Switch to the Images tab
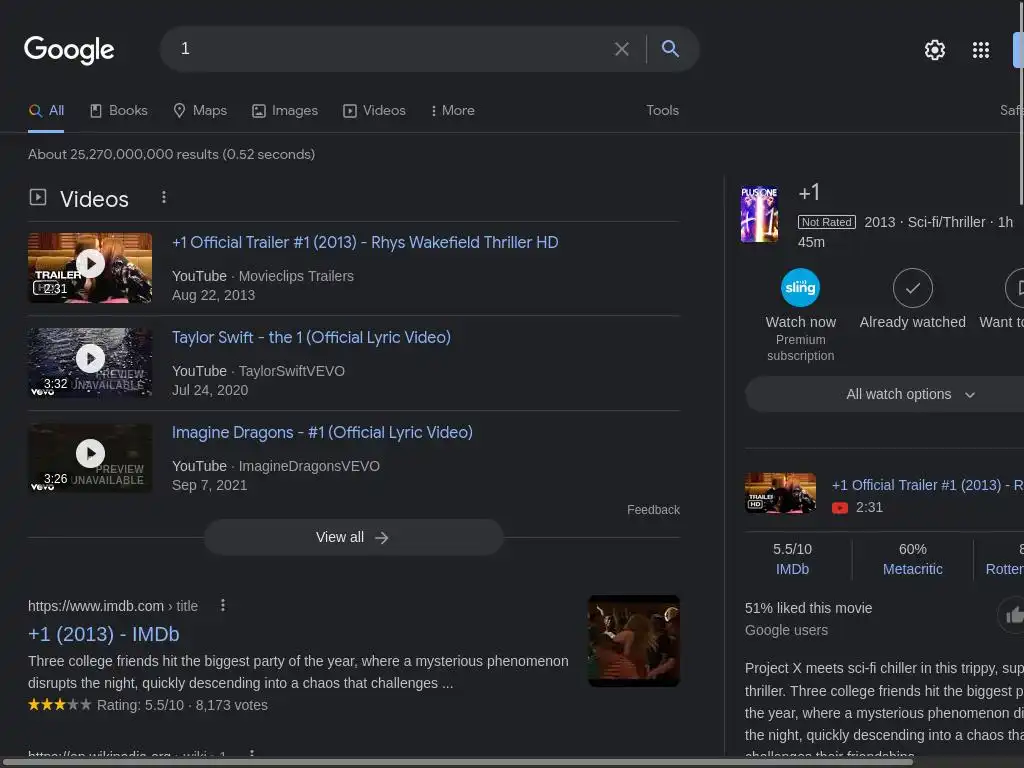 pyautogui.click(x=285, y=110)
